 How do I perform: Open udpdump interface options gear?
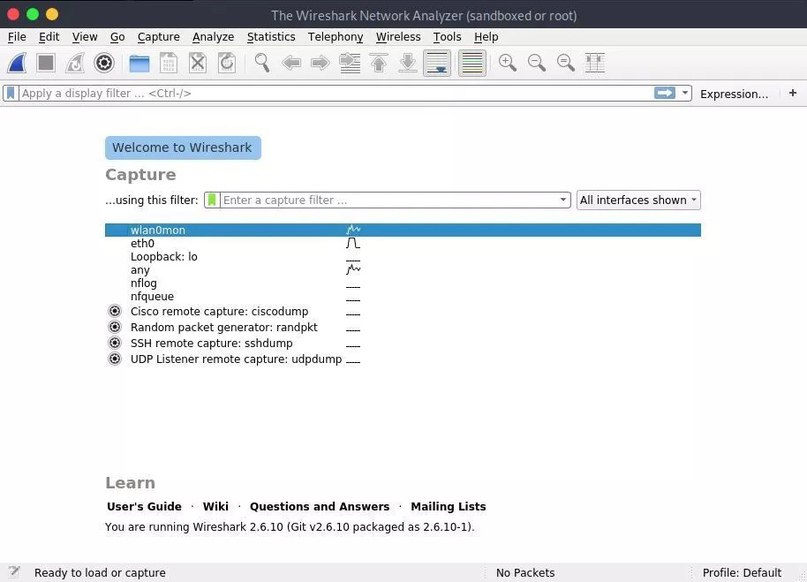pos(115,359)
